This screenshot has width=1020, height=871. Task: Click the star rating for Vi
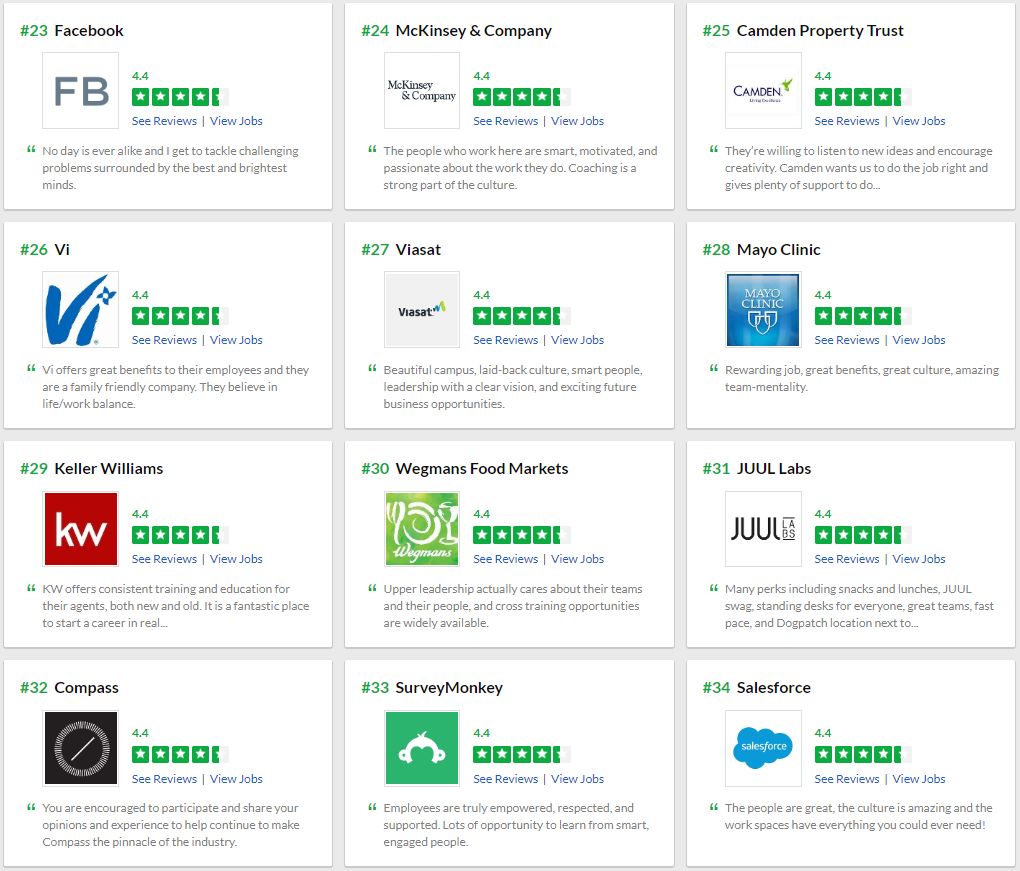[x=180, y=316]
